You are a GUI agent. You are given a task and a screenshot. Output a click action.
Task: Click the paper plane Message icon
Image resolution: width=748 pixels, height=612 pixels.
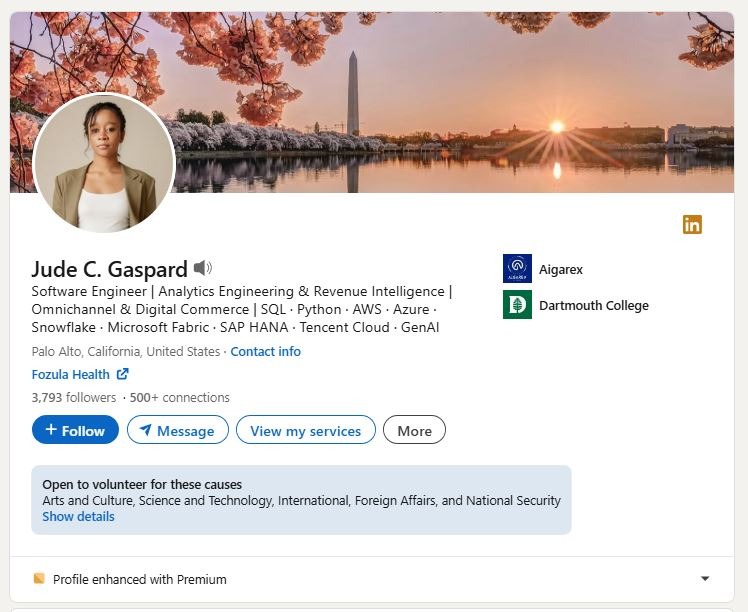[146, 430]
